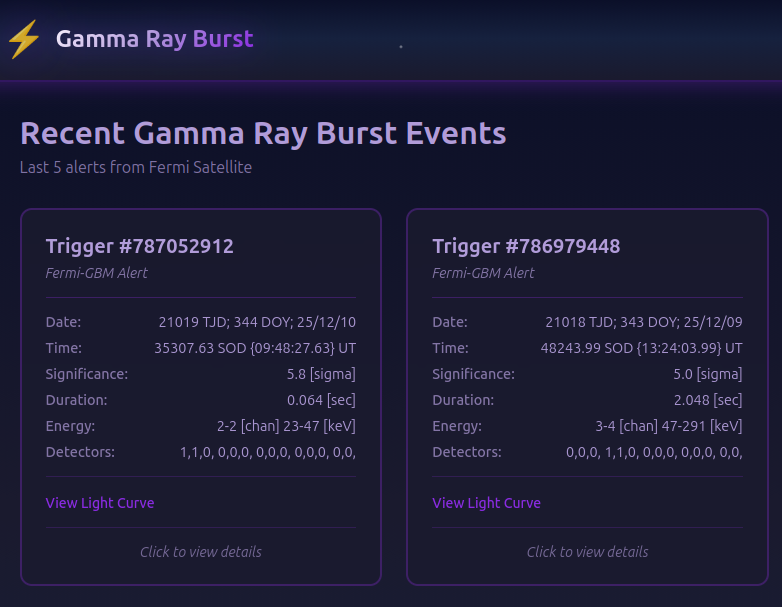
Task: View Light Curve for trigger 787052912
Action: tap(100, 503)
